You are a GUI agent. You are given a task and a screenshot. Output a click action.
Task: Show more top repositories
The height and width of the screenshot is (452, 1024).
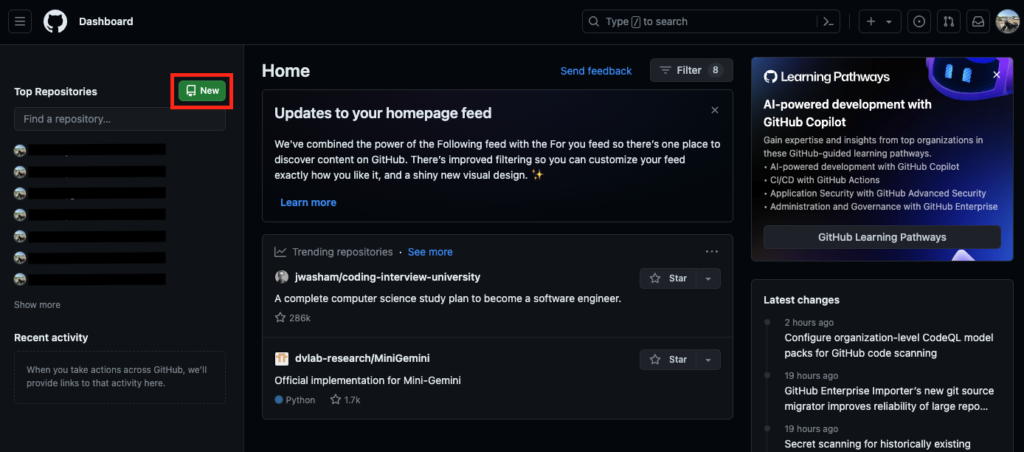tap(37, 305)
